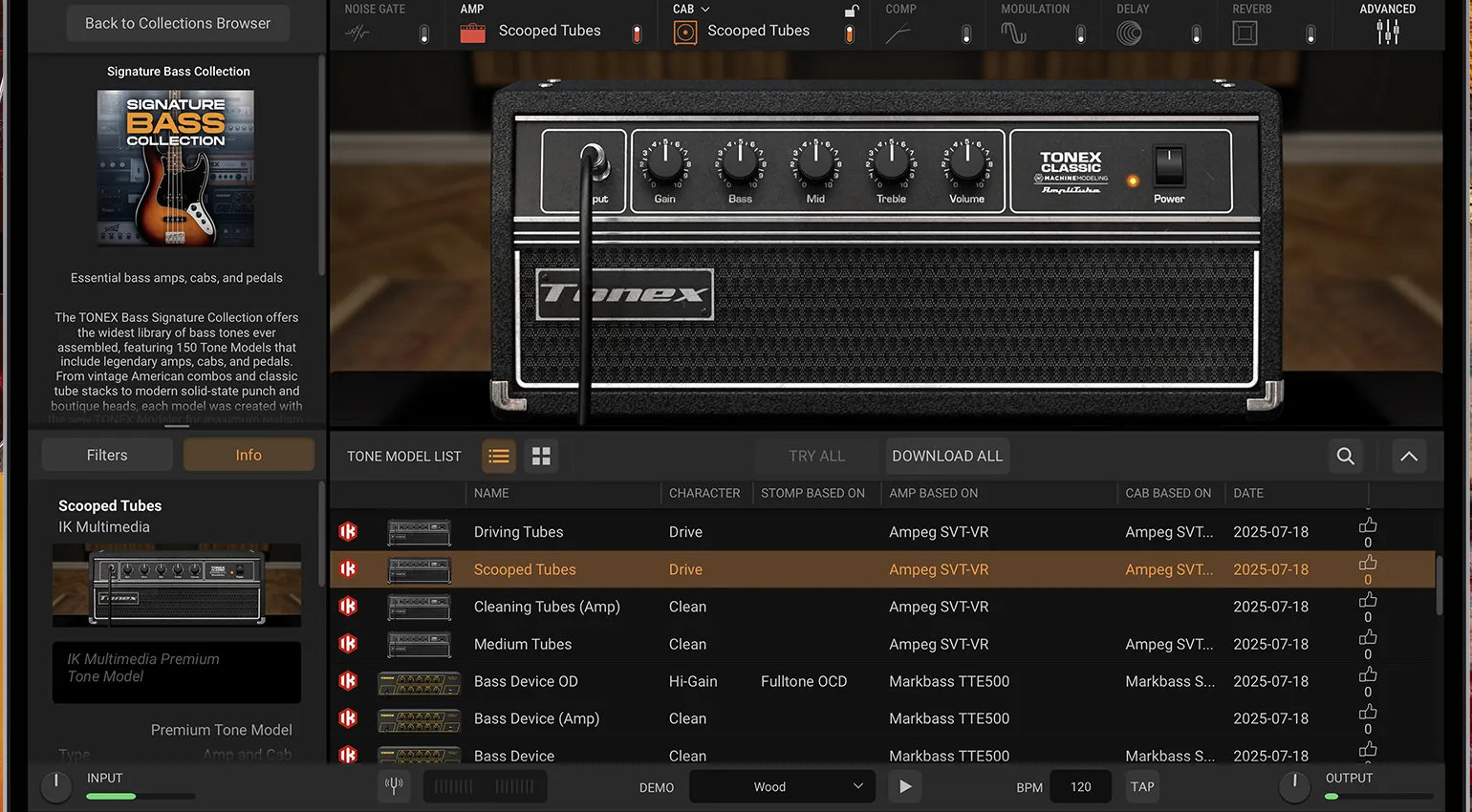
Task: Select the CAB speaker icon
Action: pos(685,33)
